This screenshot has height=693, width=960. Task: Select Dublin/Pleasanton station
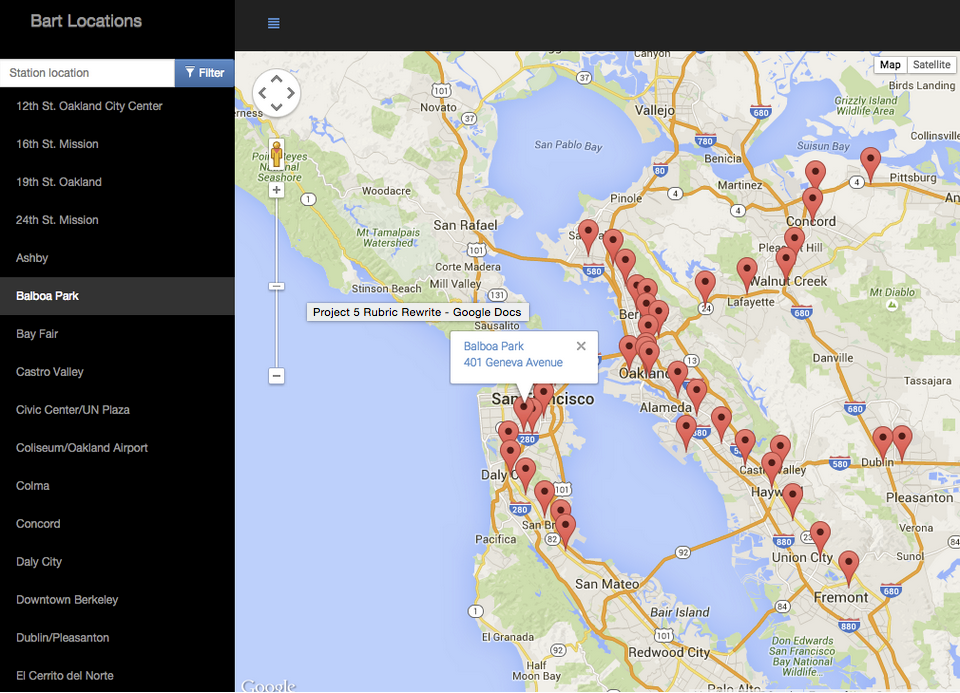click(117, 637)
